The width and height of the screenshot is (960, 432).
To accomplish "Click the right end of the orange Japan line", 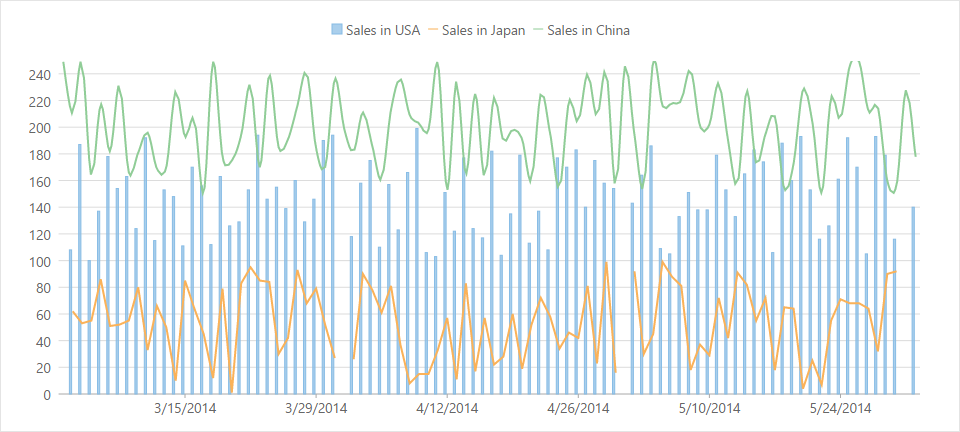I will 895,272.
